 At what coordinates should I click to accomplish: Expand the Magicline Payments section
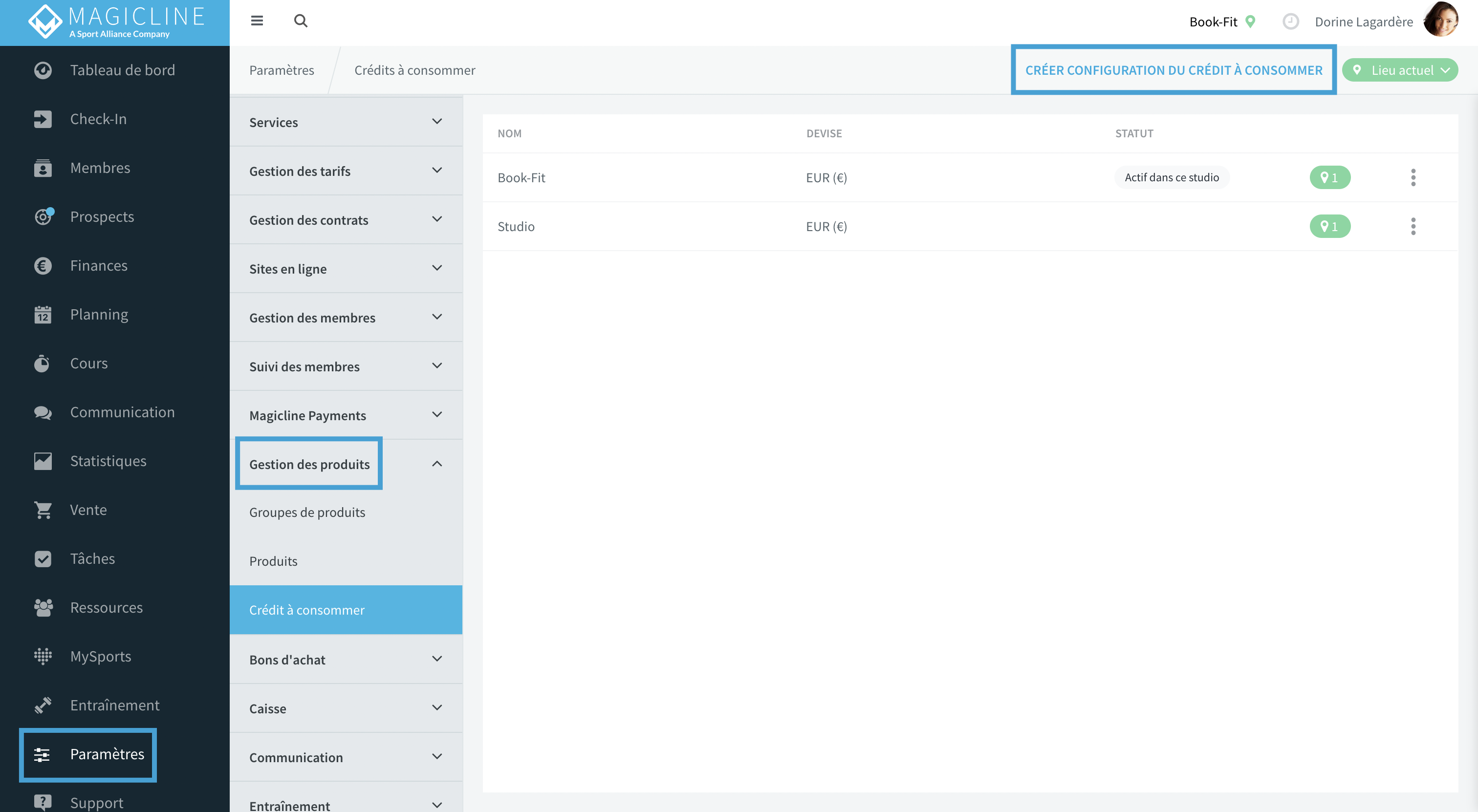tap(346, 415)
